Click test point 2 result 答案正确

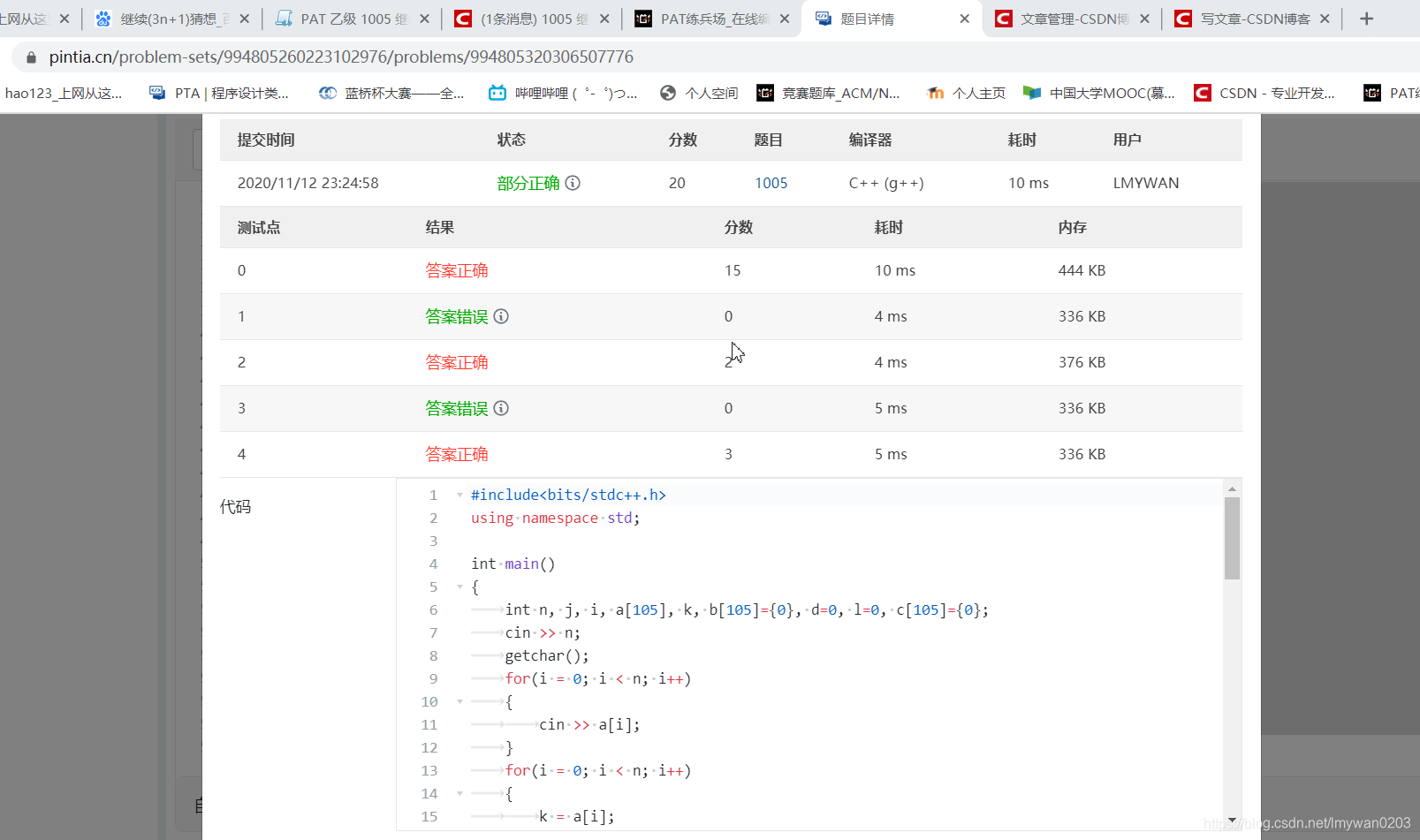(457, 362)
